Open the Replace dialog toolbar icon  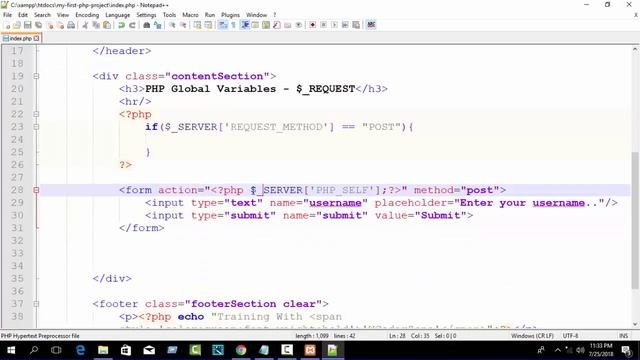click(x=158, y=25)
